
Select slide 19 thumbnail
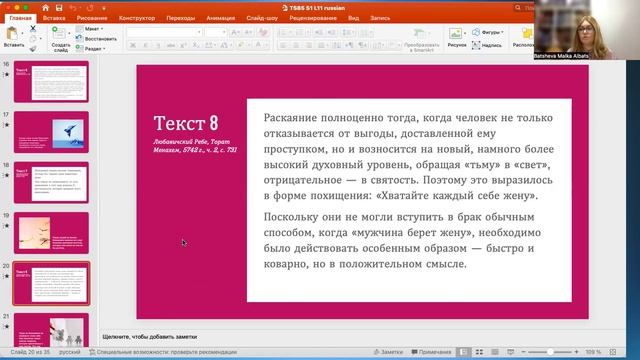(51, 233)
